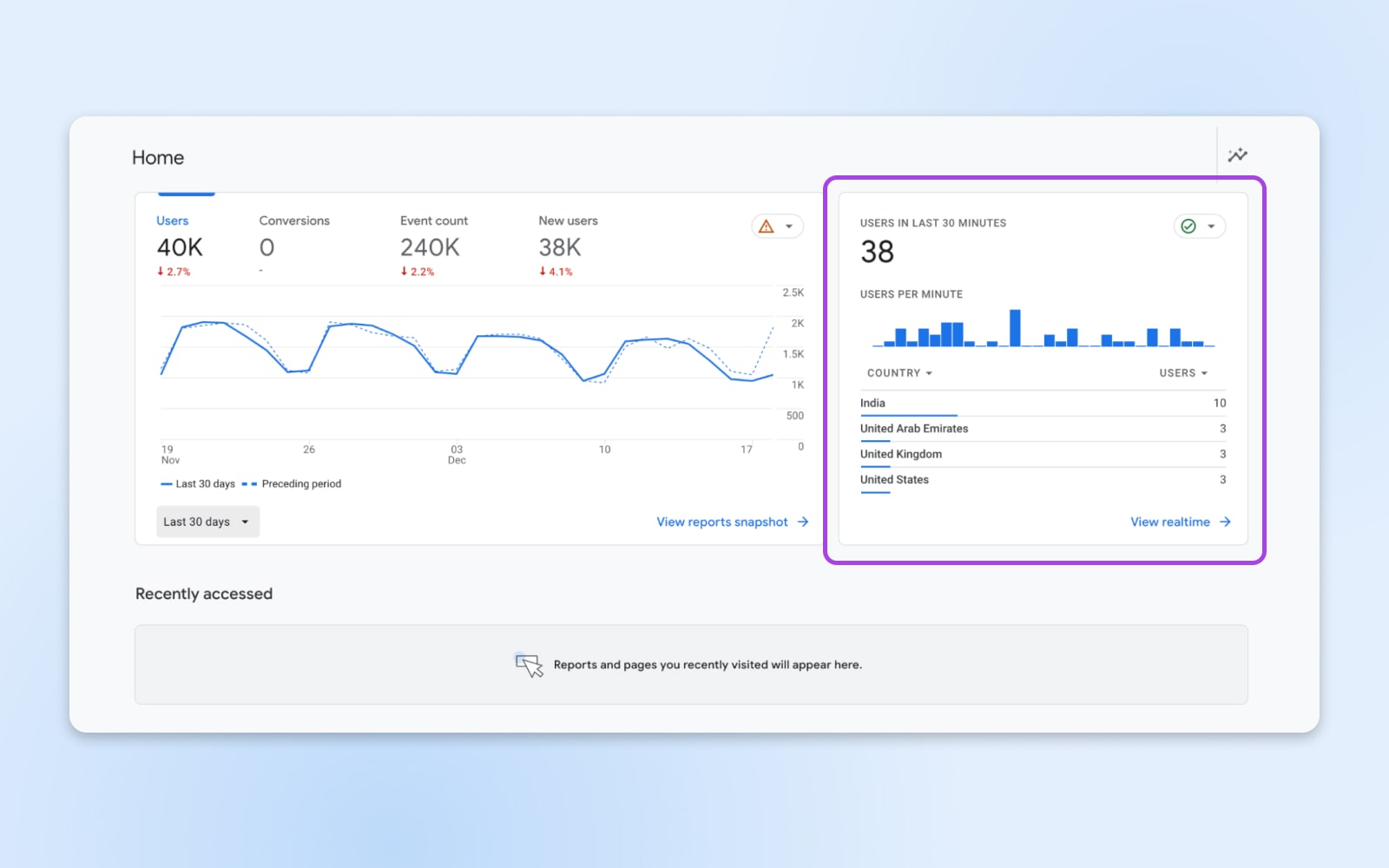Click the View realtime link
This screenshot has width=1389, height=868.
(x=1169, y=522)
